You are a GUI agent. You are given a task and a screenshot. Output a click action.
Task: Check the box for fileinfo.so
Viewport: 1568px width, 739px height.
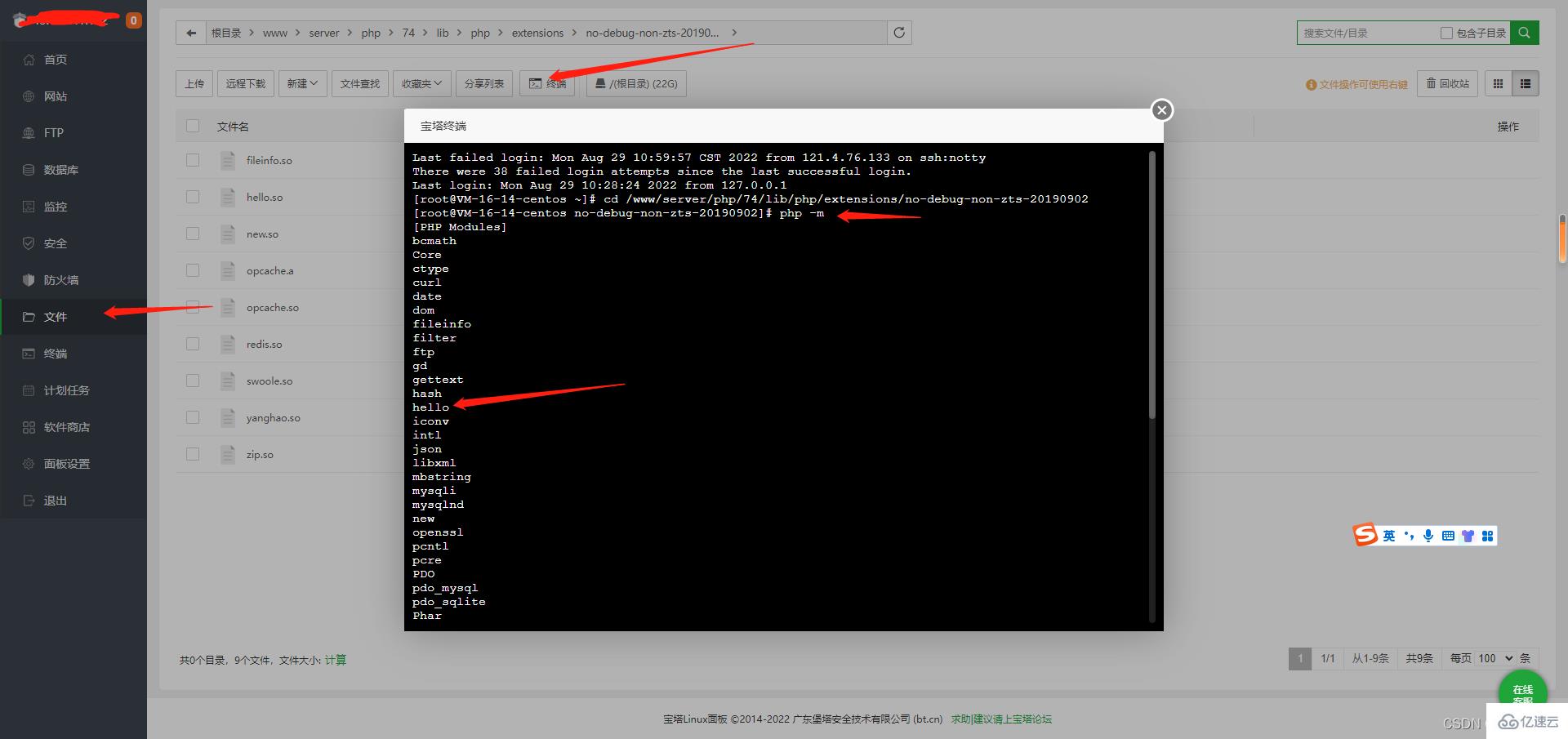point(193,160)
